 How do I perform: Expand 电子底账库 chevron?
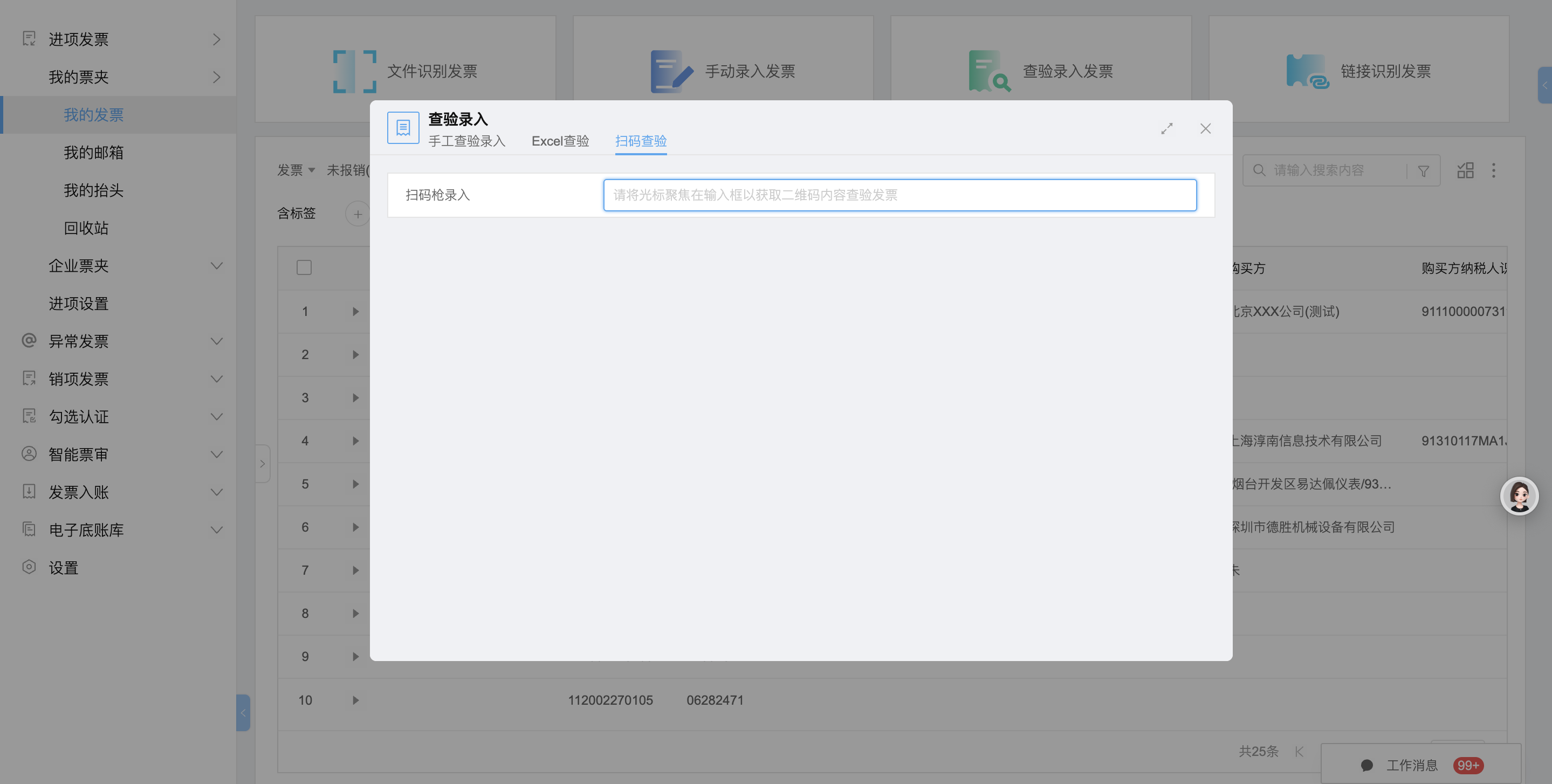point(217,529)
